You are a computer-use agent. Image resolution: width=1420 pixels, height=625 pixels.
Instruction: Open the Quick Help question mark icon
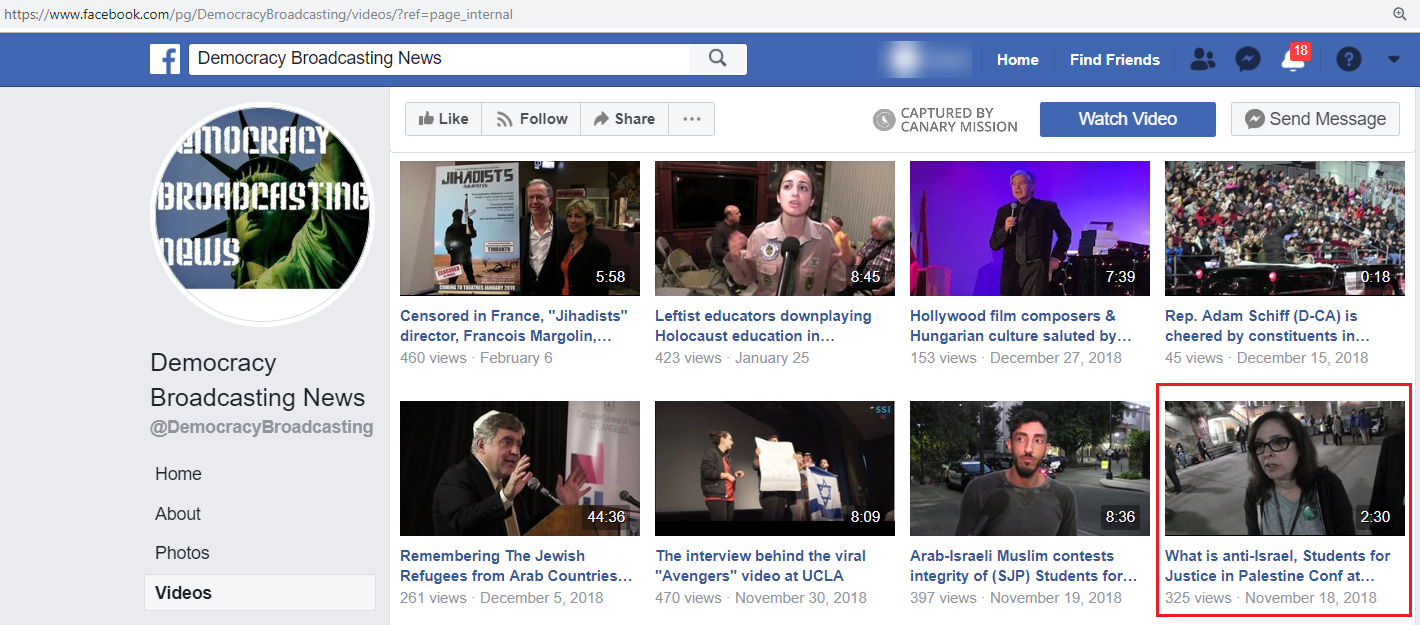click(x=1348, y=60)
